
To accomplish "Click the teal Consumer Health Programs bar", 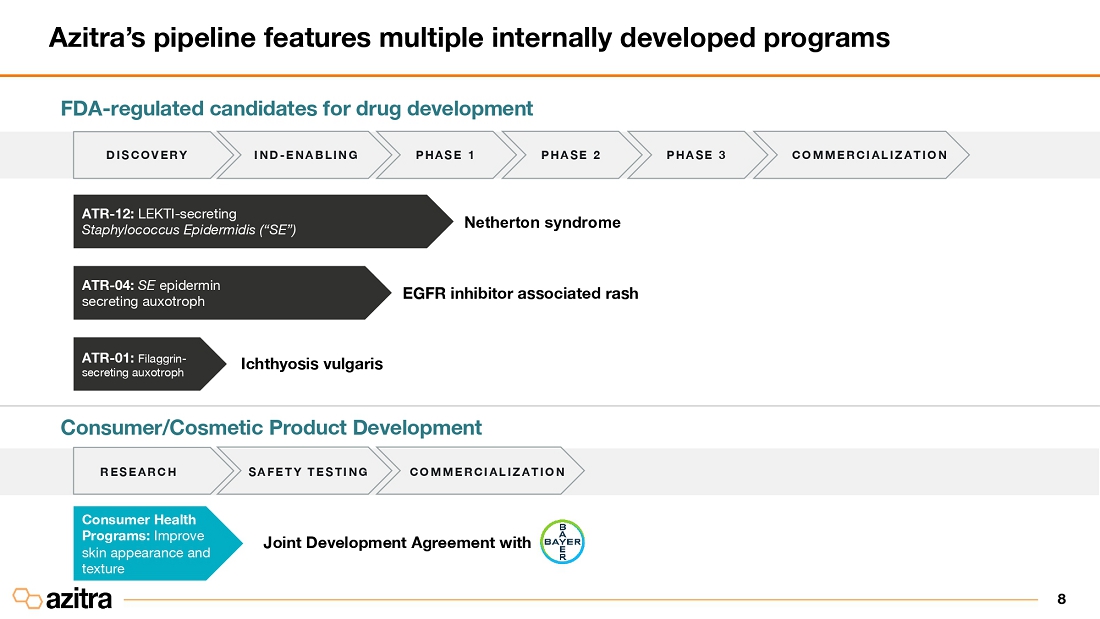I will pyautogui.click(x=150, y=543).
